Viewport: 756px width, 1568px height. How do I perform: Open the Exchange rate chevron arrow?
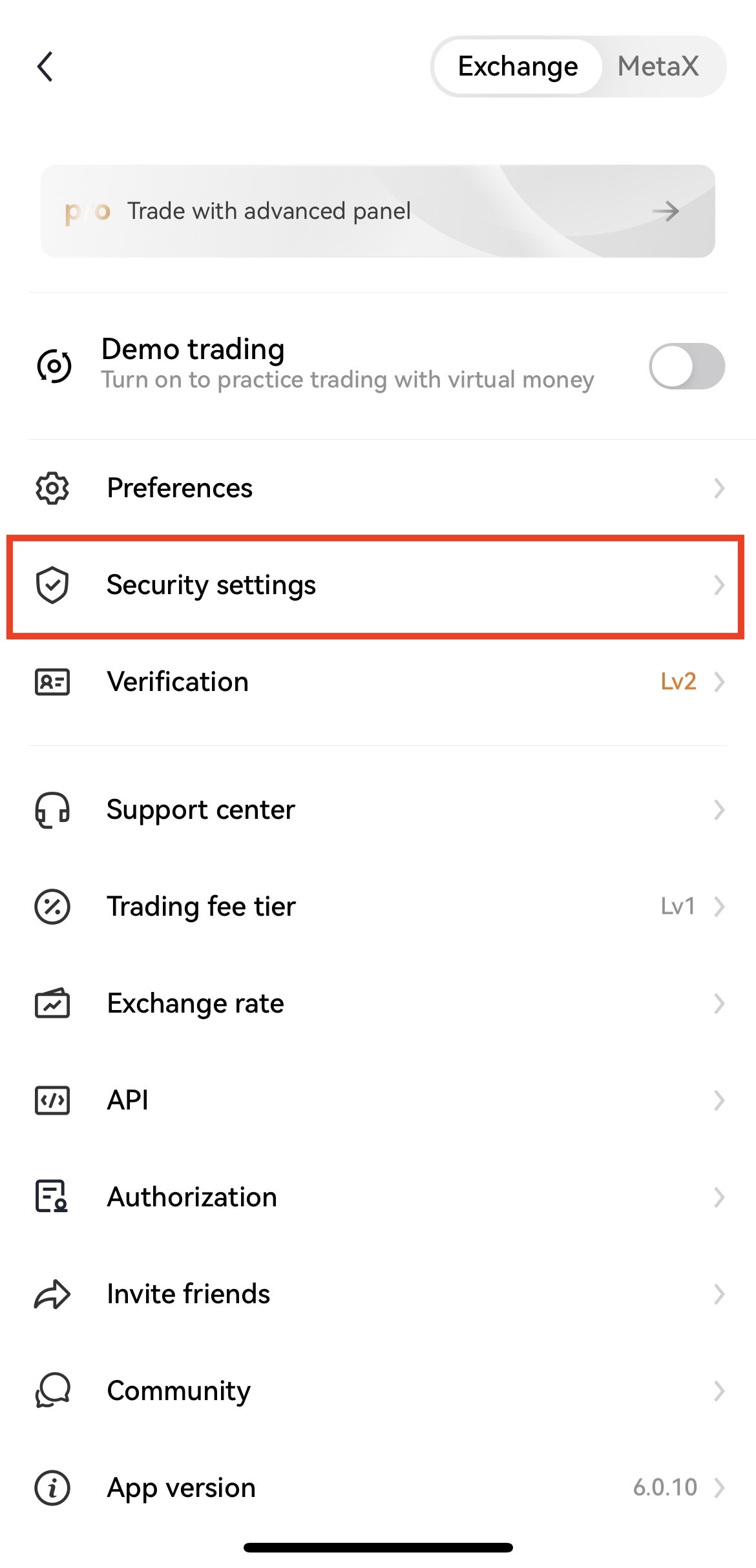[719, 1004]
